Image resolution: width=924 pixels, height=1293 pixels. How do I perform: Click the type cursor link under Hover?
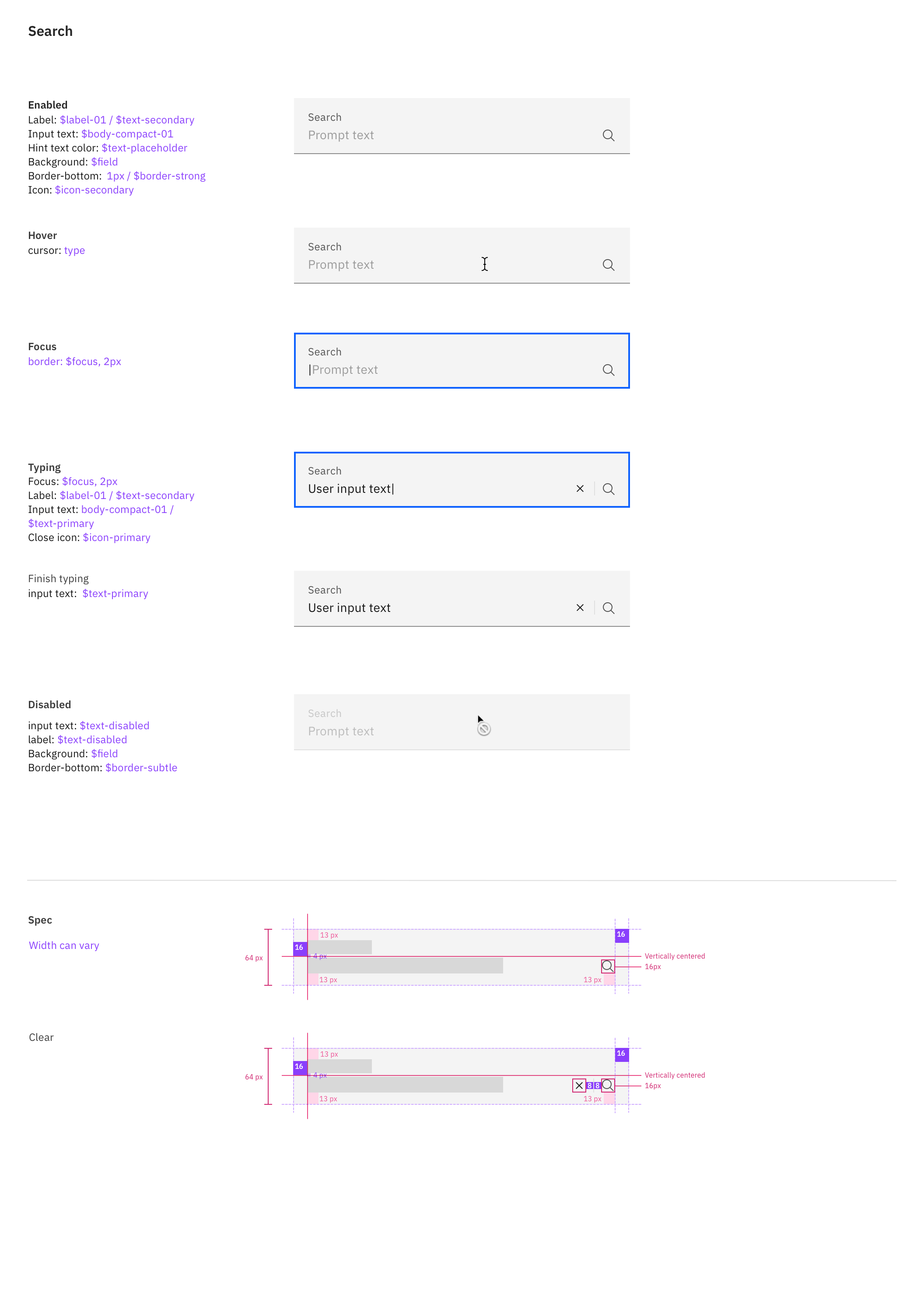point(74,250)
